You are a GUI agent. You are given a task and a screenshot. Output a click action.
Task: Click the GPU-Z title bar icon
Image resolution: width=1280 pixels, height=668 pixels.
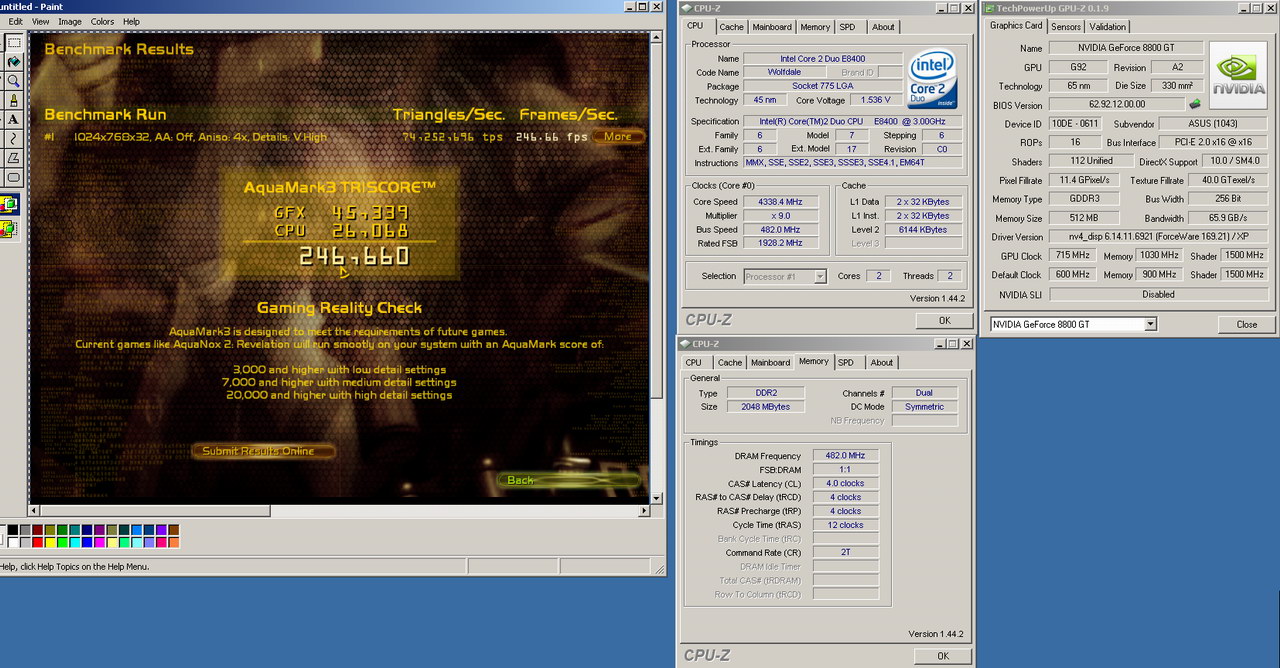pyautogui.click(x=989, y=8)
